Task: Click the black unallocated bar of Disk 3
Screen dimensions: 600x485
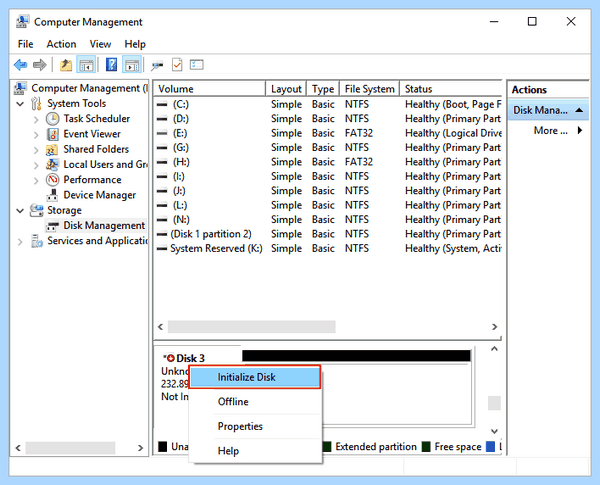Action: tap(356, 356)
